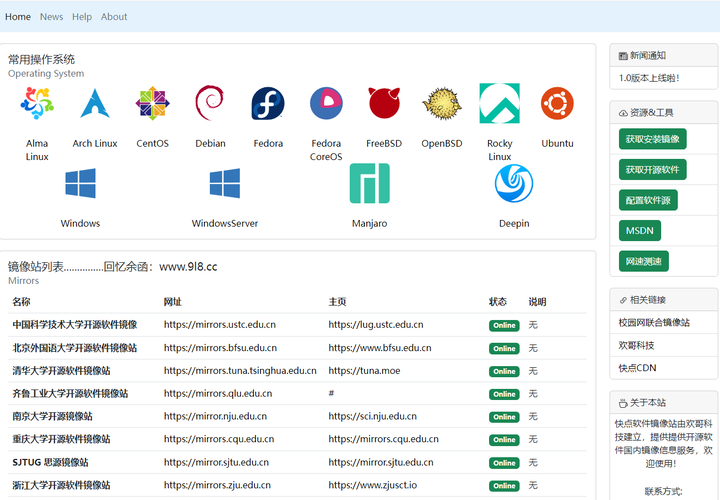Open the Rocky Linux logo
Image resolution: width=720 pixels, height=500 pixels.
pos(500,103)
